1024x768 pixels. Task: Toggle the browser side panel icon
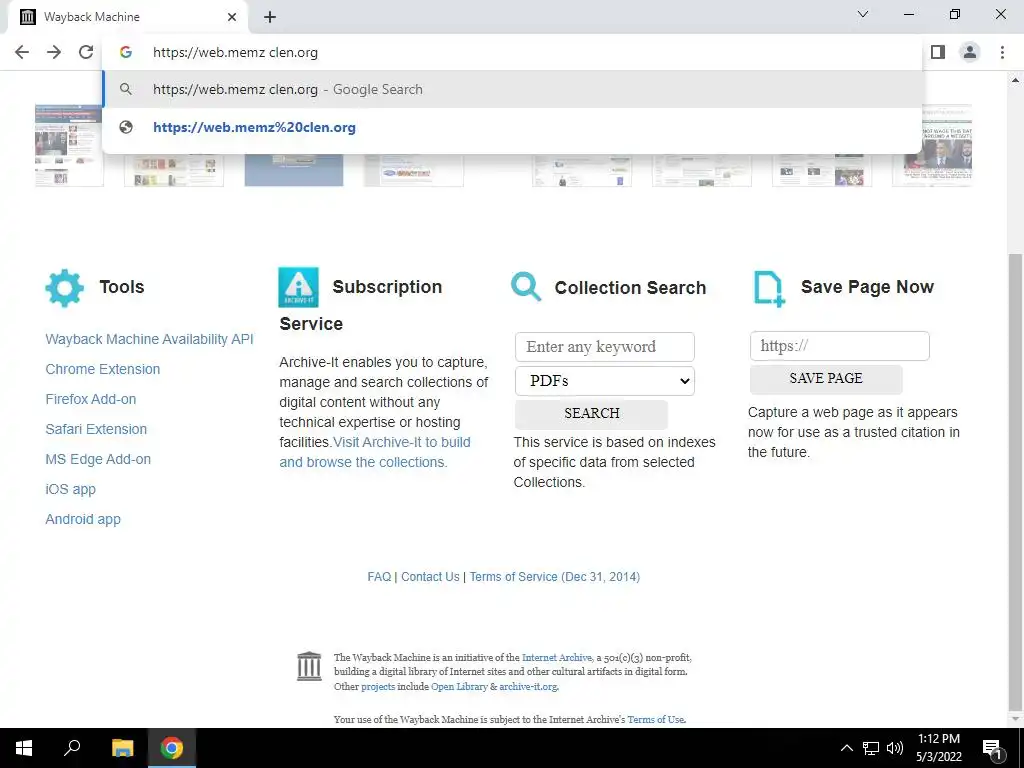click(x=938, y=52)
